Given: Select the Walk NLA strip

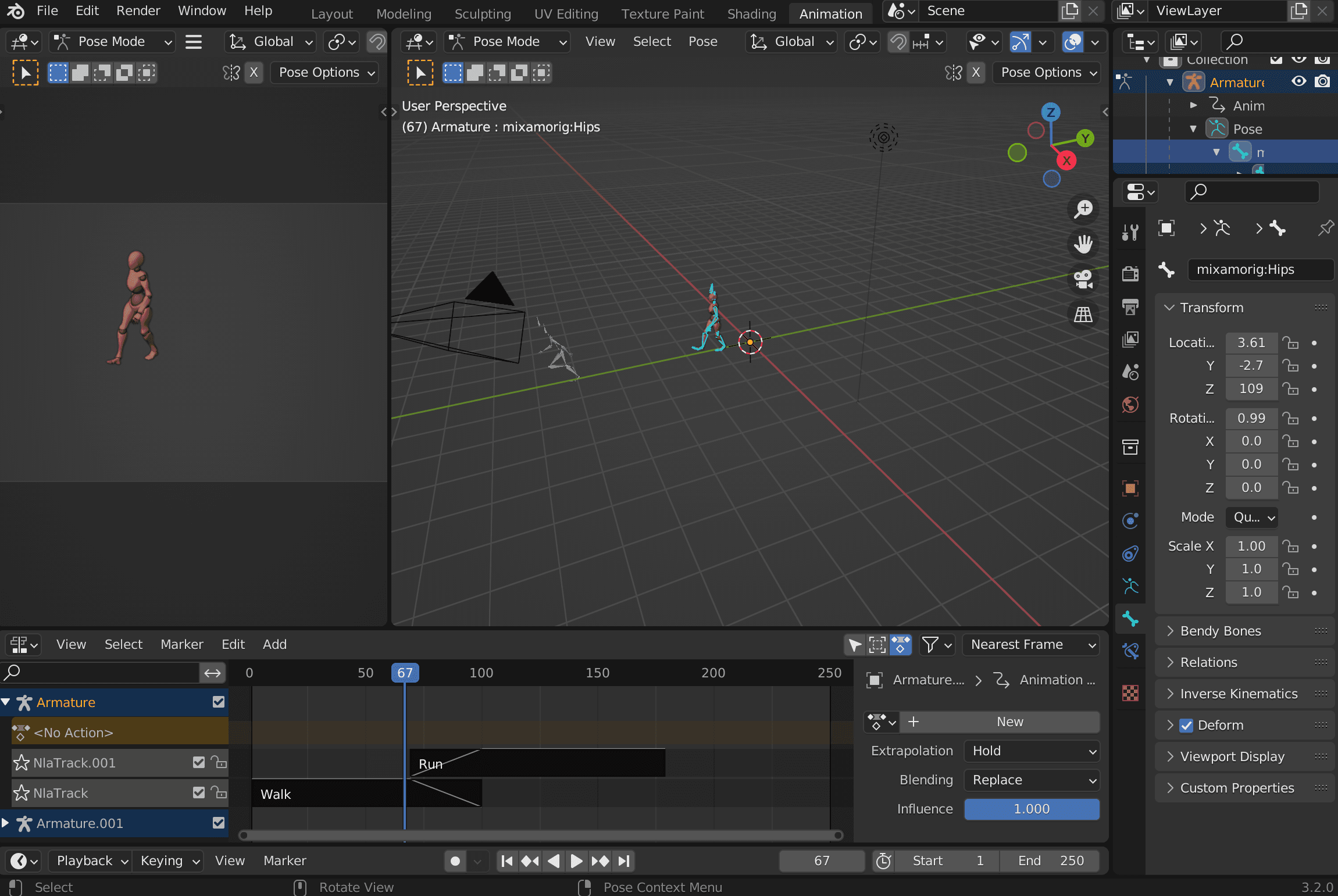Looking at the screenshot, I should pyautogui.click(x=366, y=793).
